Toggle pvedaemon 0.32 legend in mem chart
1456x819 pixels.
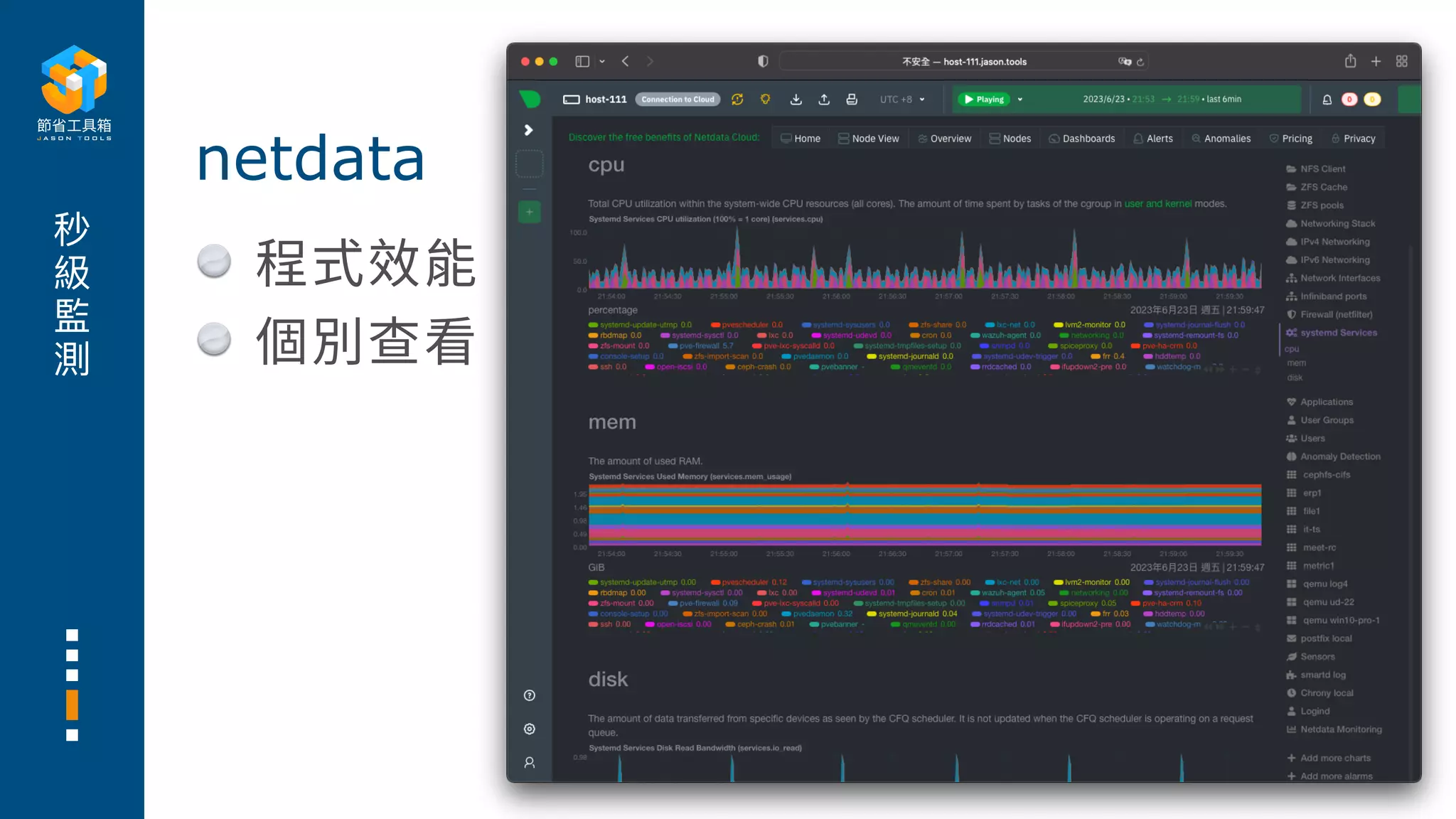[818, 614]
